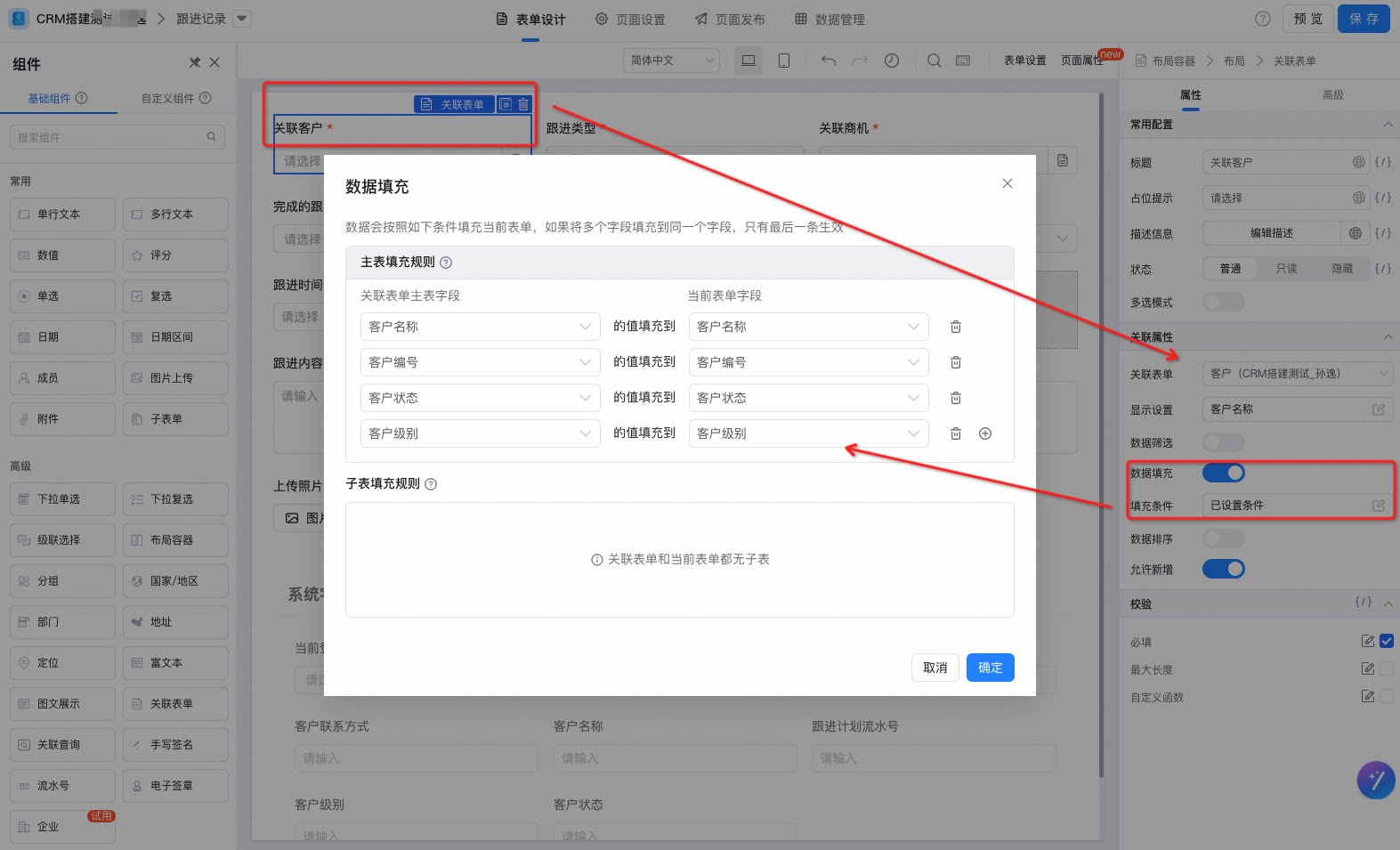This screenshot has width=1400, height=850.
Task: Open the AI assistant floating button
Action: (x=1376, y=781)
